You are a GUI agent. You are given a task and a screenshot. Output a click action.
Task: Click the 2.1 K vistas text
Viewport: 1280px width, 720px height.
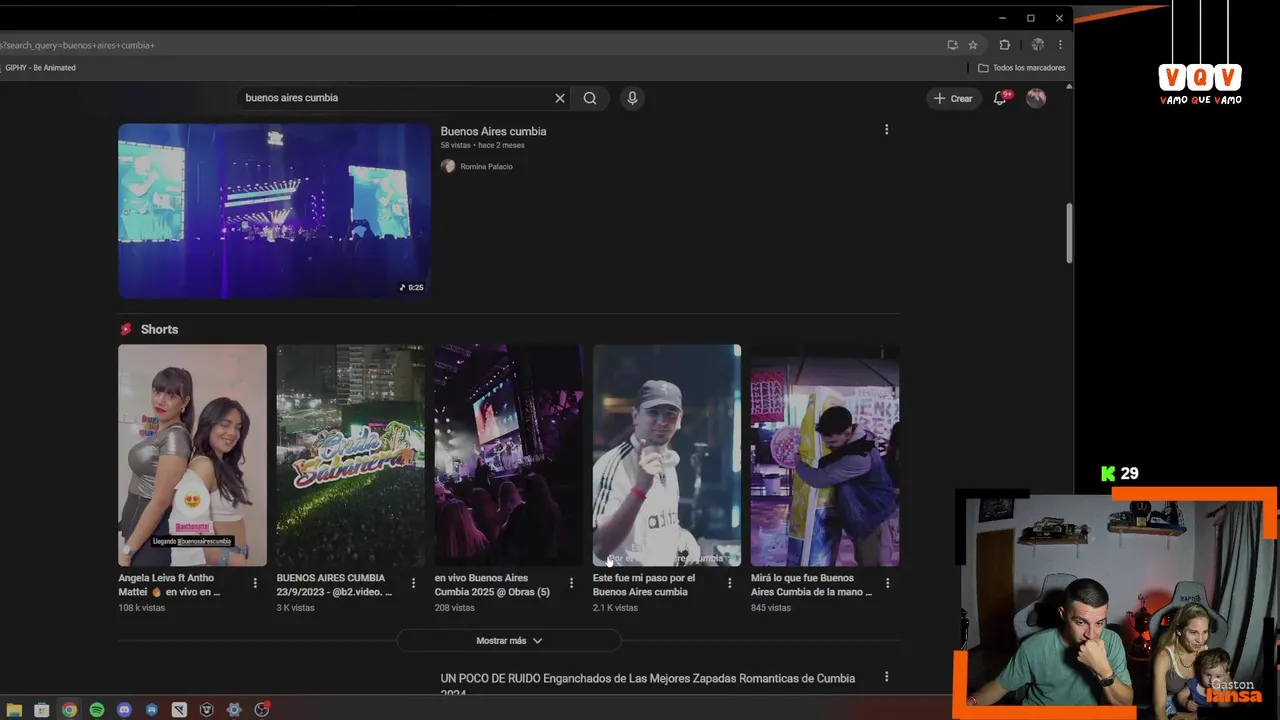coord(615,608)
